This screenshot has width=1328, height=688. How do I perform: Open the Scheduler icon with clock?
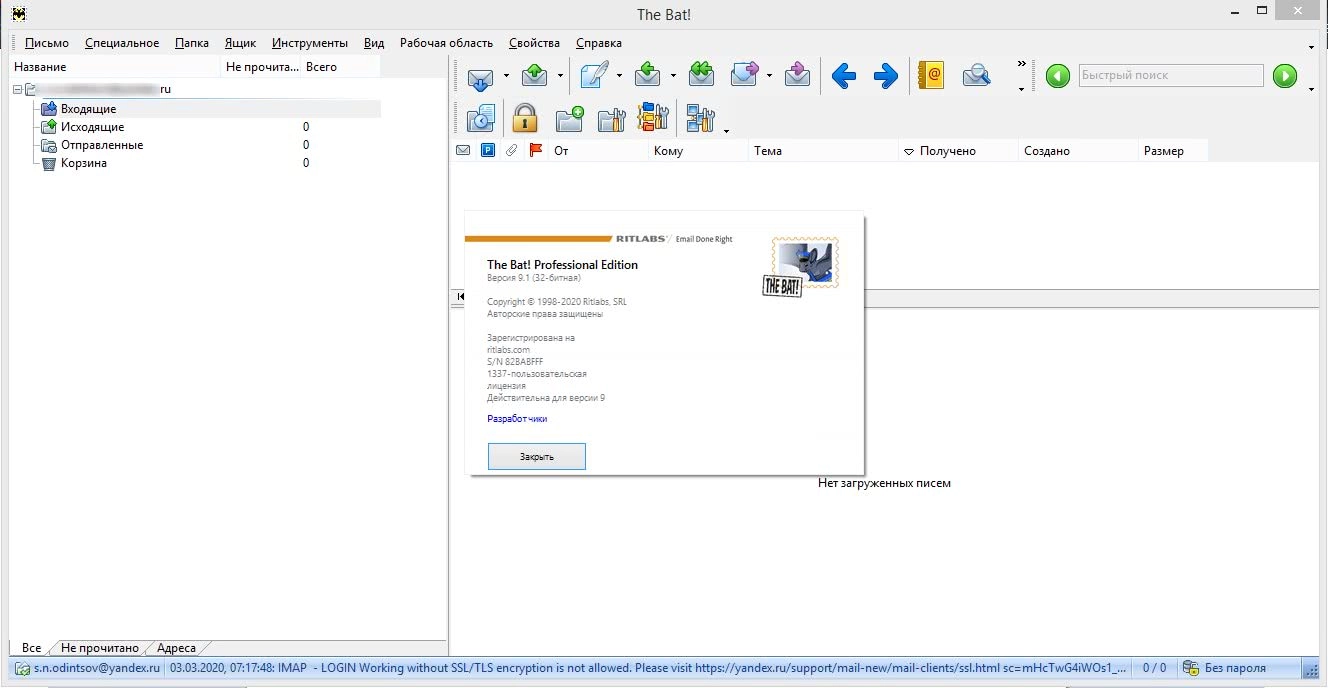pos(481,119)
